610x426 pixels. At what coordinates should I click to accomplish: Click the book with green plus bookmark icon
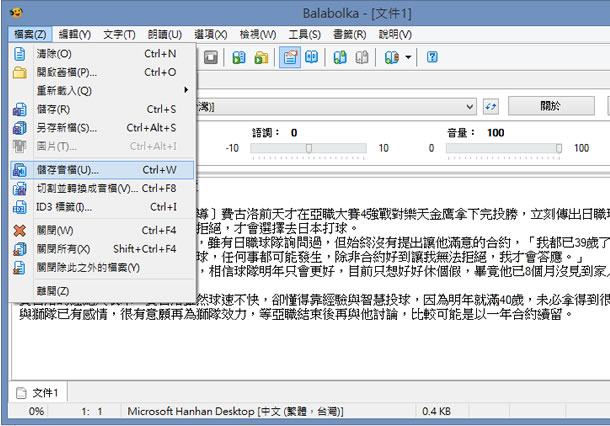tap(340, 58)
